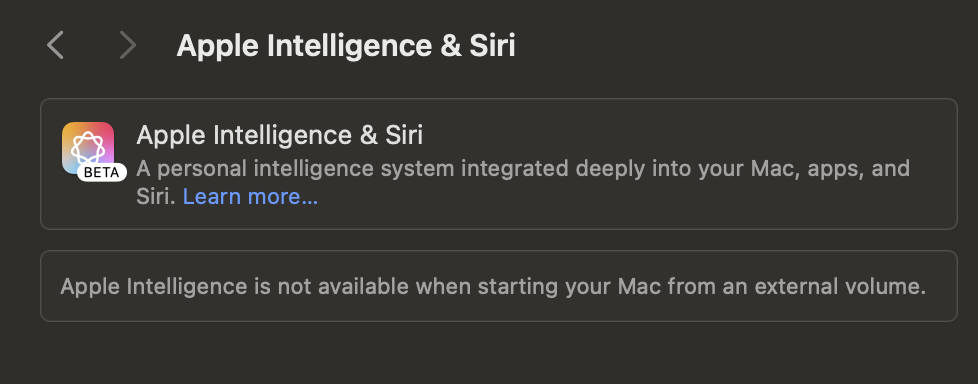Go back using the left chevron
The width and height of the screenshot is (978, 384).
click(x=56, y=46)
